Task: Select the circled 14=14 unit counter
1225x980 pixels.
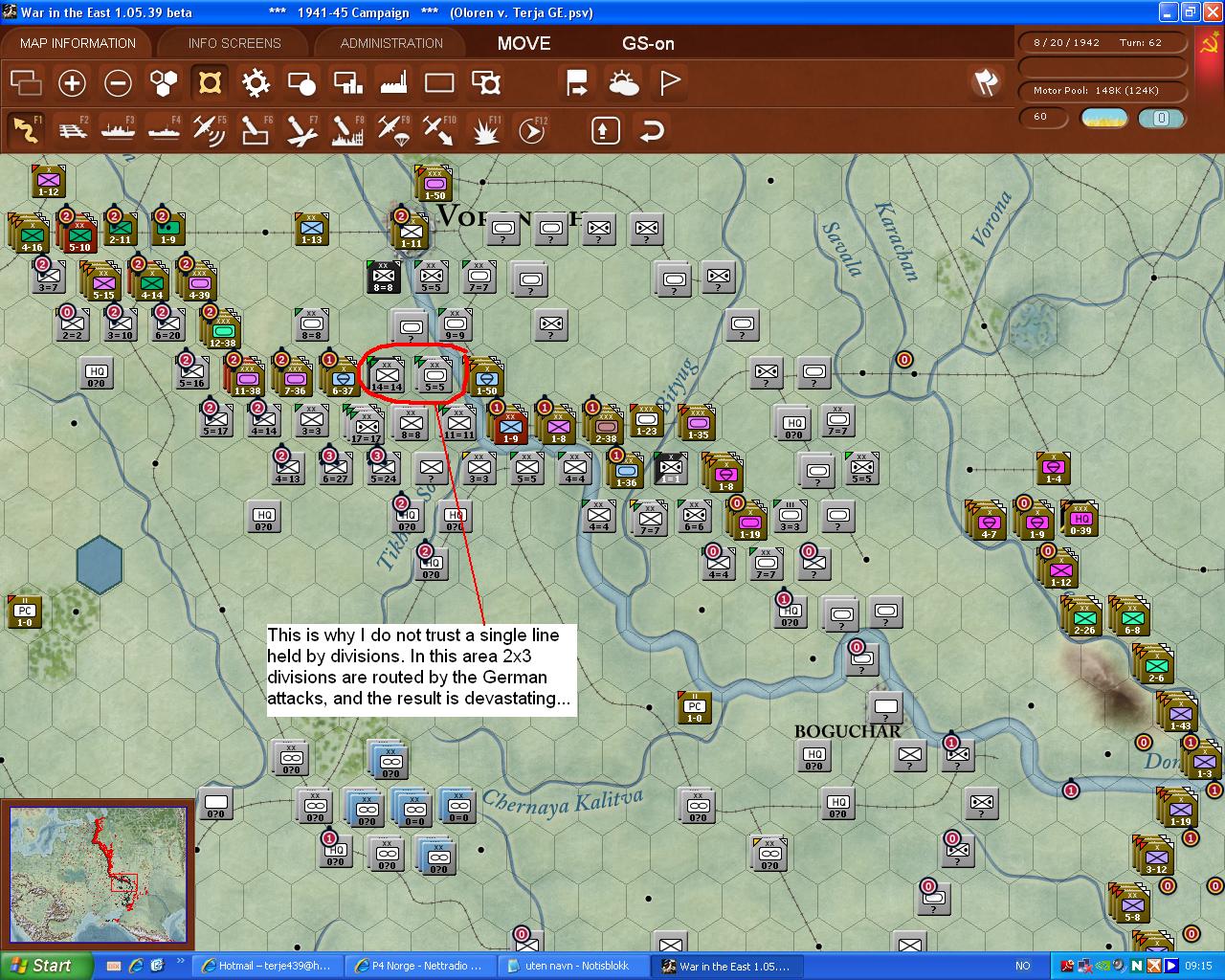Action: [x=388, y=377]
